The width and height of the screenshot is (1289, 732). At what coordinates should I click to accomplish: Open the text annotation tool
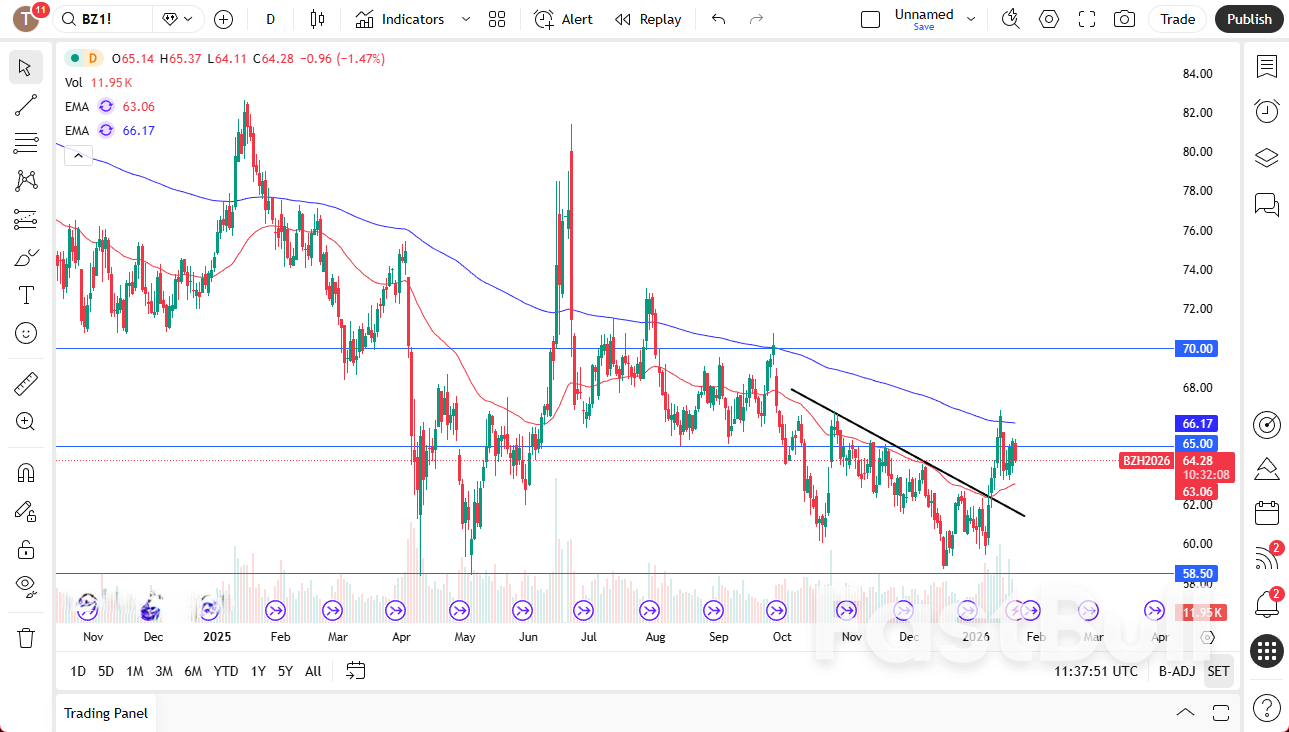pyautogui.click(x=26, y=295)
